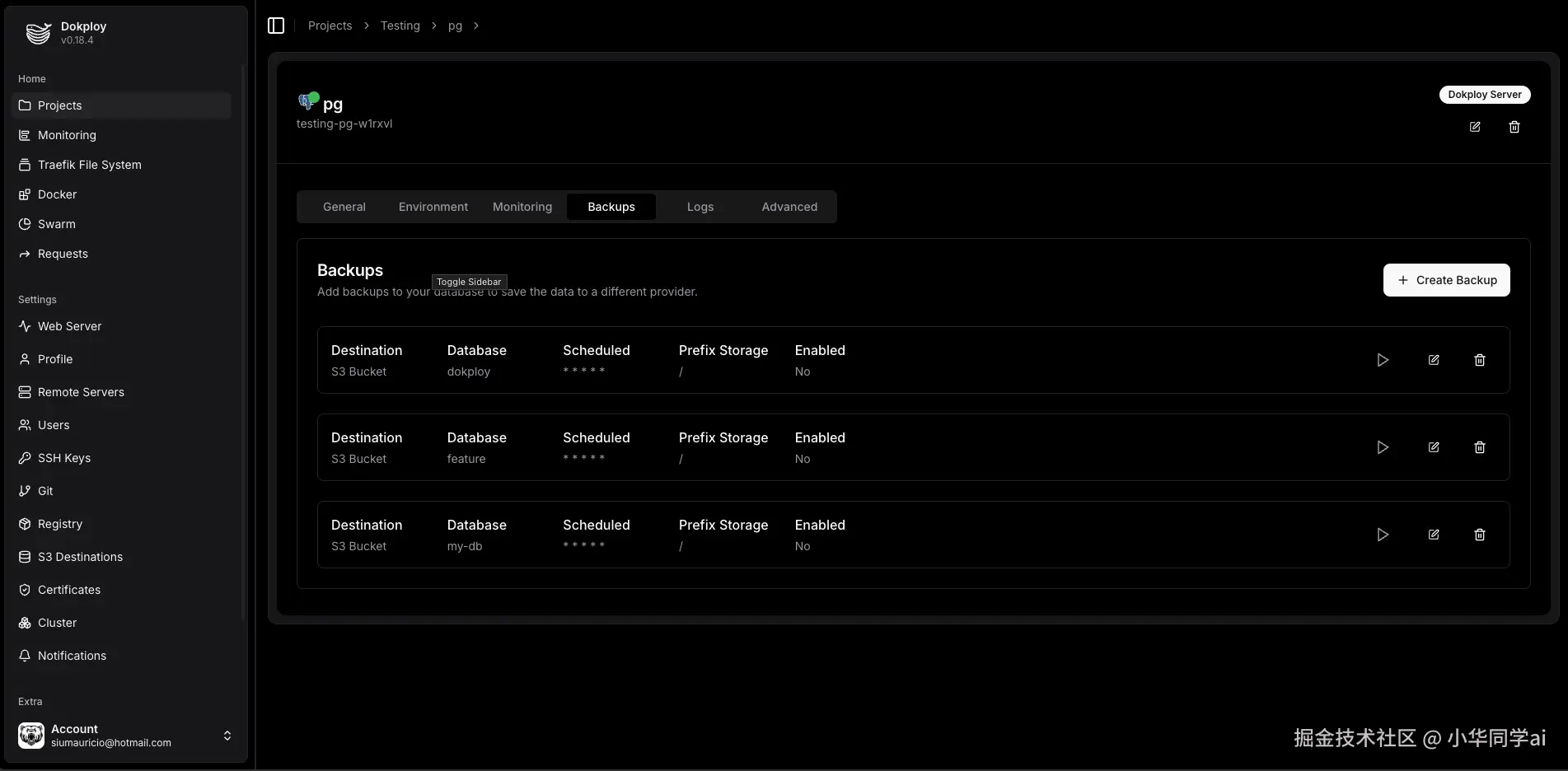This screenshot has height=771, width=1568.
Task: Edit the dokploy database backup
Action: (1434, 360)
